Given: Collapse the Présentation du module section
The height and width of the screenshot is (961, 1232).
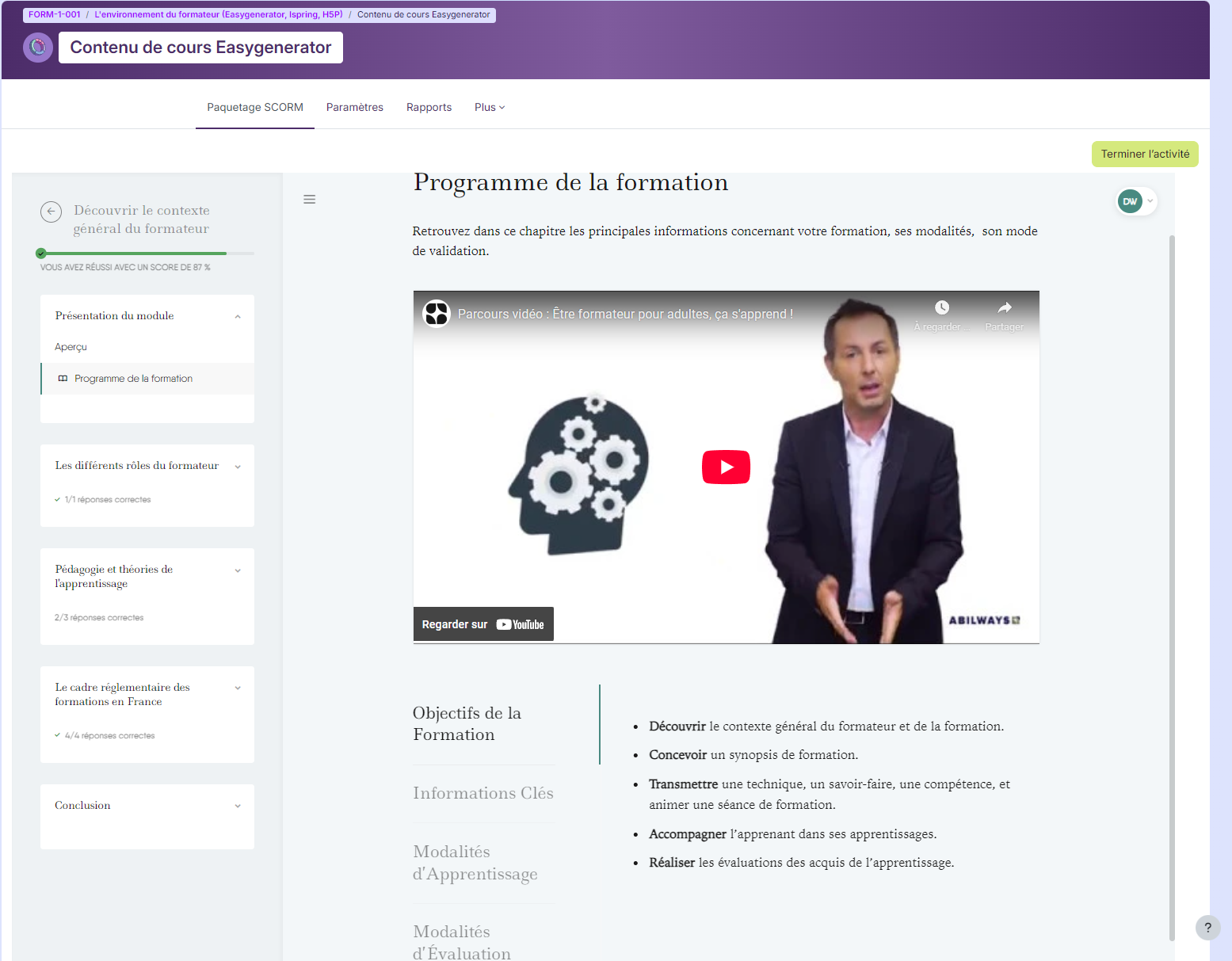Looking at the screenshot, I should point(238,315).
